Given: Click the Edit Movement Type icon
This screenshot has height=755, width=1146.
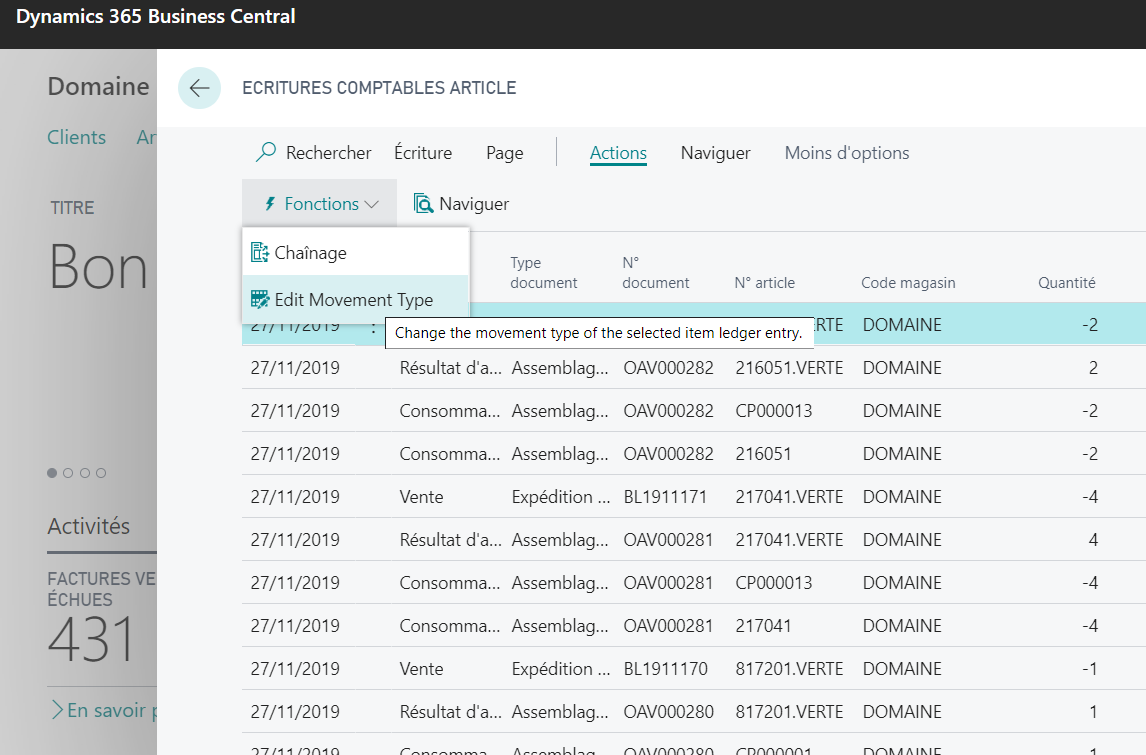Looking at the screenshot, I should point(259,299).
